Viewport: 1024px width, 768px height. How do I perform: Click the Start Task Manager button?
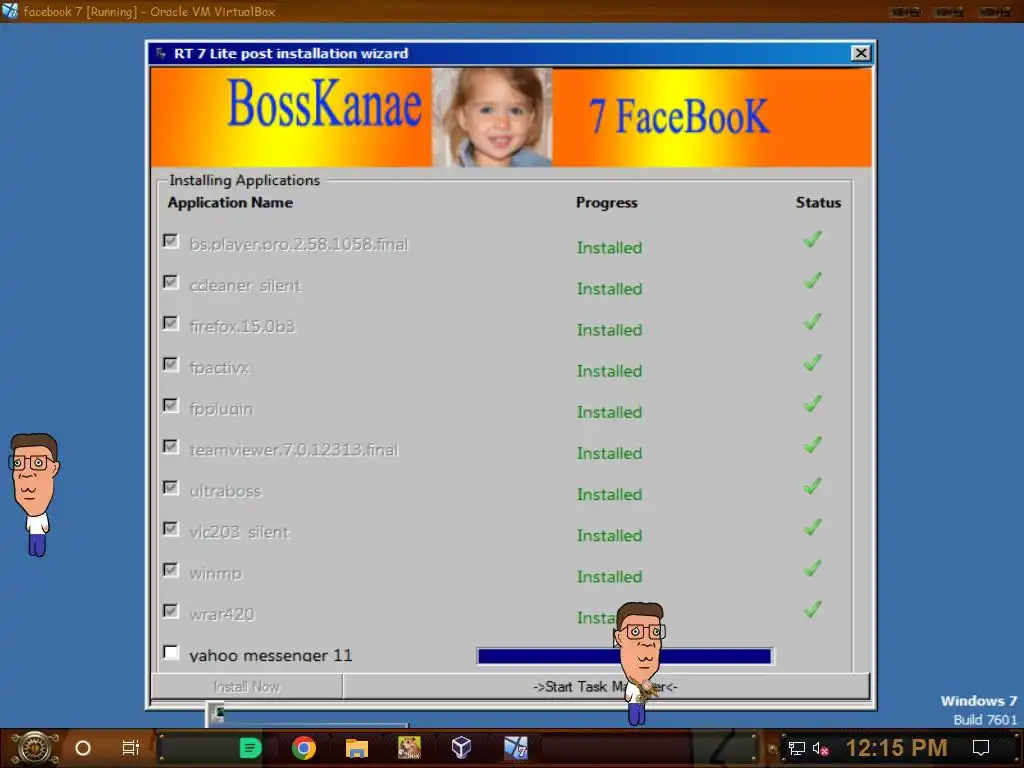[x=606, y=686]
